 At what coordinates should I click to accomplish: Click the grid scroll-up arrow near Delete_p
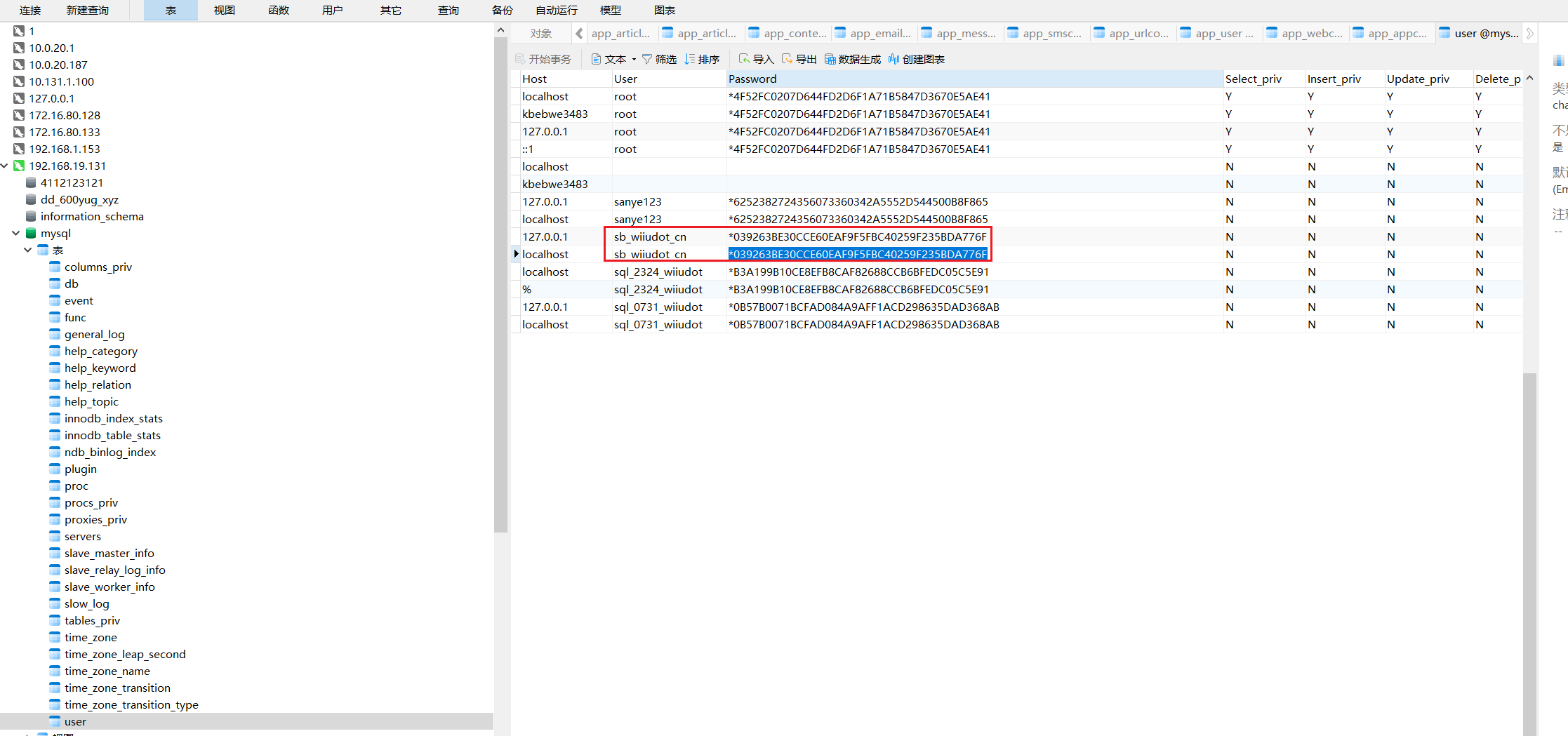coord(1529,79)
